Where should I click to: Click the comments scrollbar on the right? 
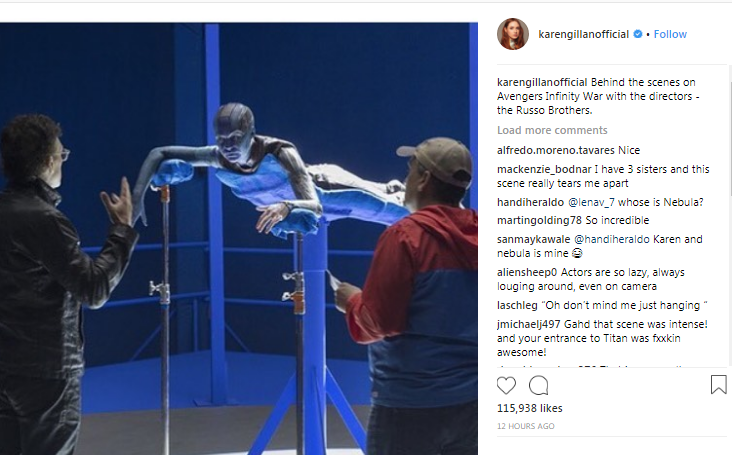click(x=729, y=140)
